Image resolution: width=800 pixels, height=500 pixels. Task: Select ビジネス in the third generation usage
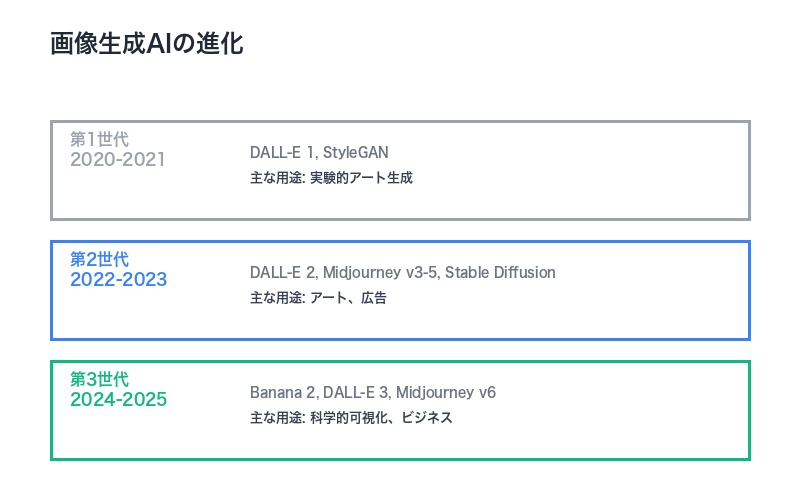pyautogui.click(x=425, y=418)
